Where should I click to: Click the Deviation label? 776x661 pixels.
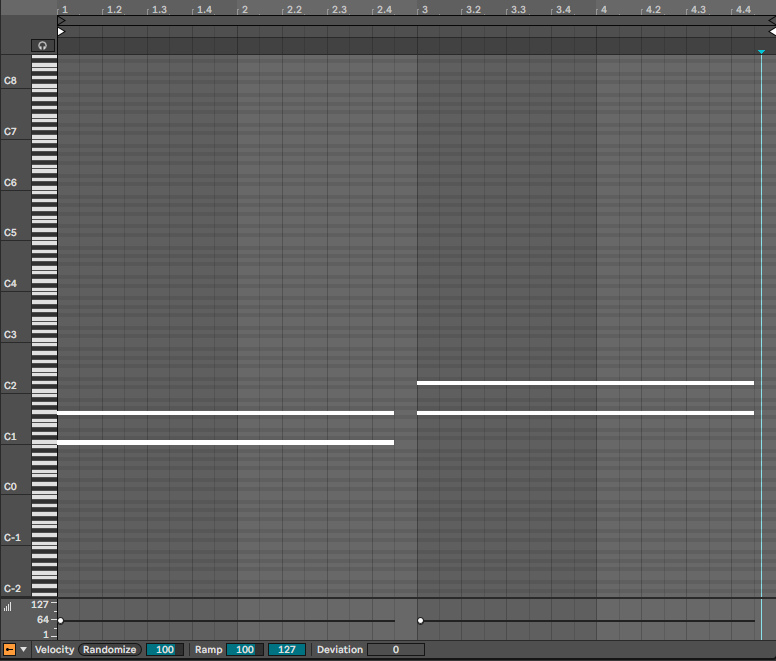coord(340,650)
